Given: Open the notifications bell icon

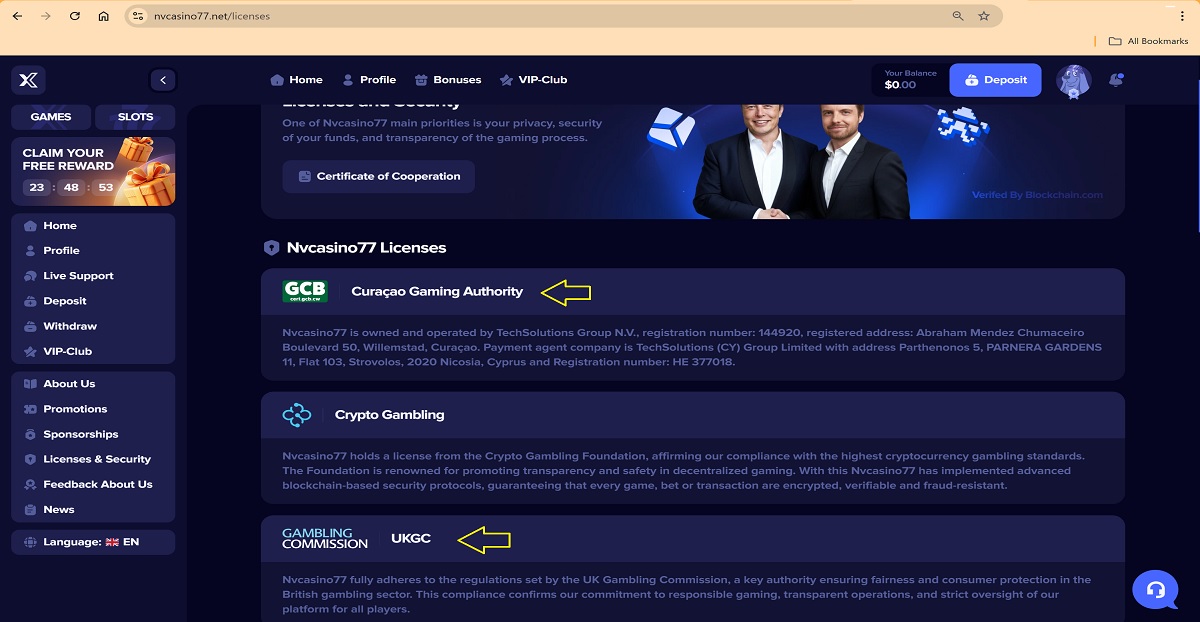Looking at the screenshot, I should 1117,80.
